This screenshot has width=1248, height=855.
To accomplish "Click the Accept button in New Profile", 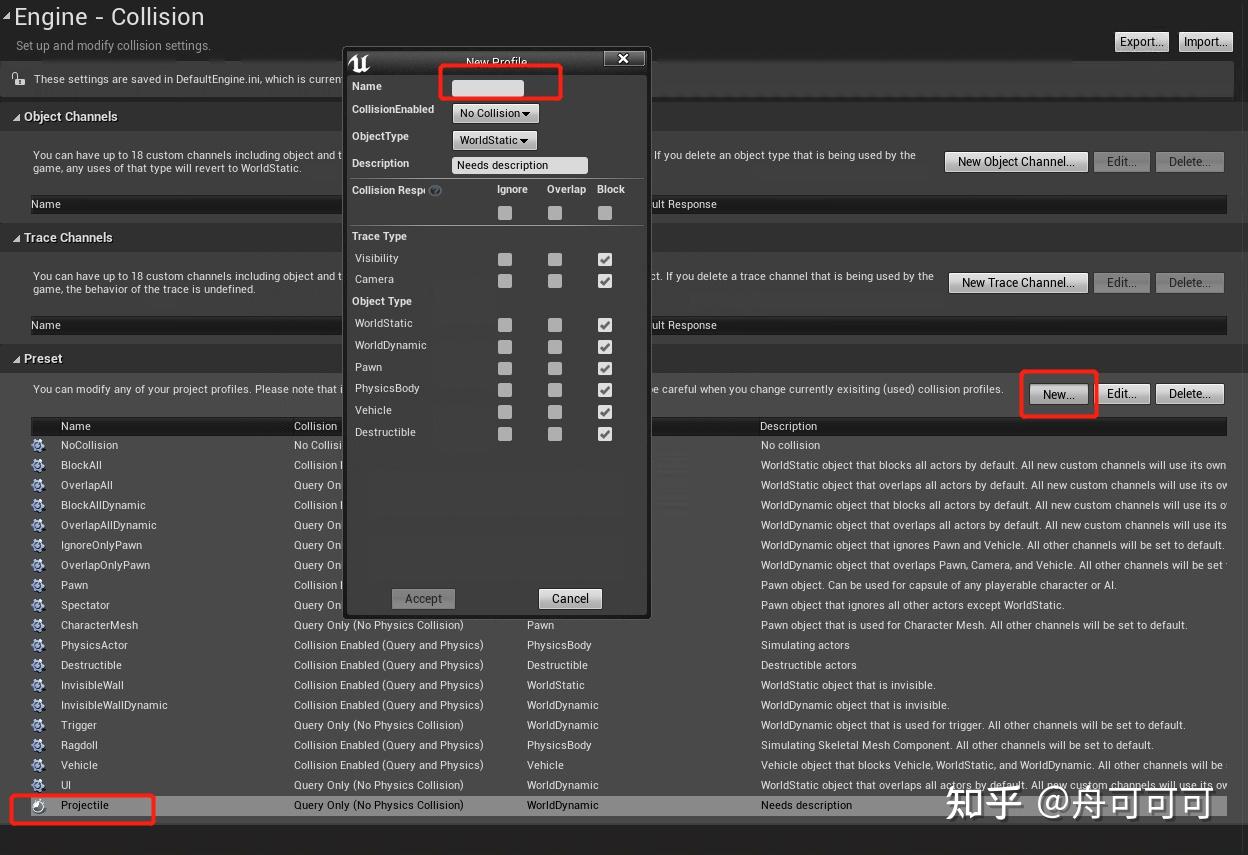I will [x=423, y=599].
